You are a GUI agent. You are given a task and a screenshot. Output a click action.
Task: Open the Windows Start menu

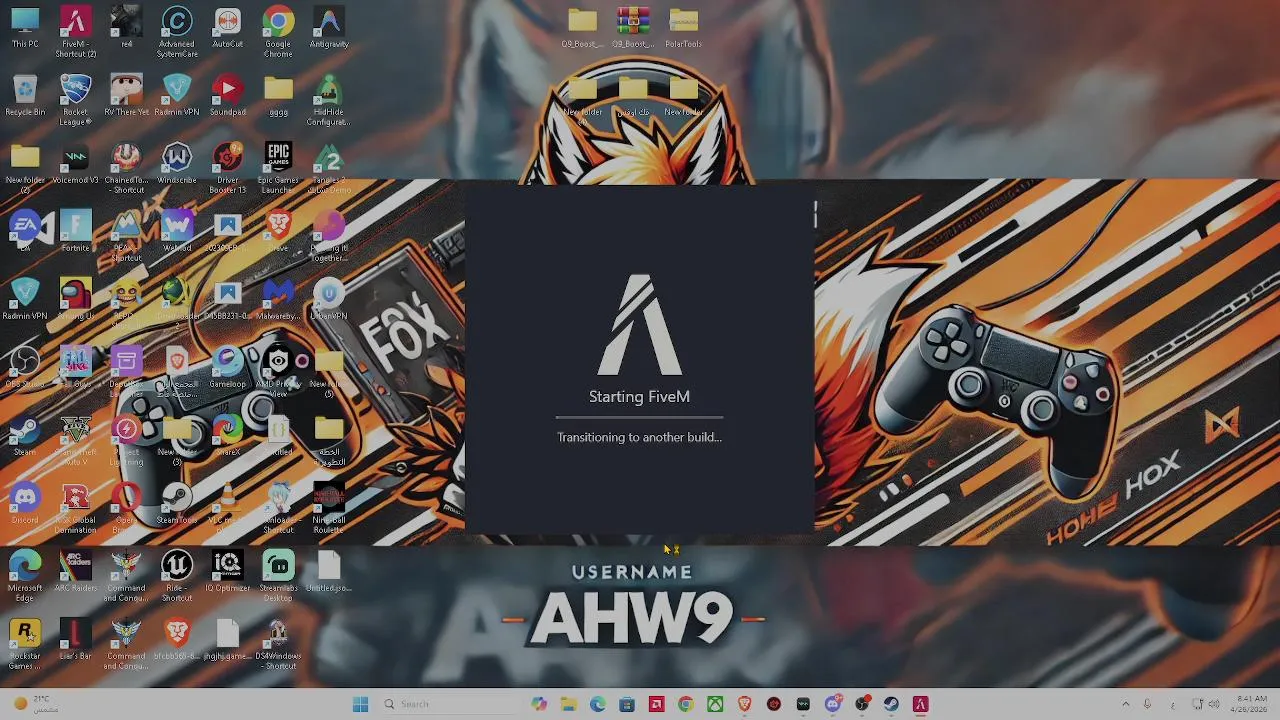[361, 704]
